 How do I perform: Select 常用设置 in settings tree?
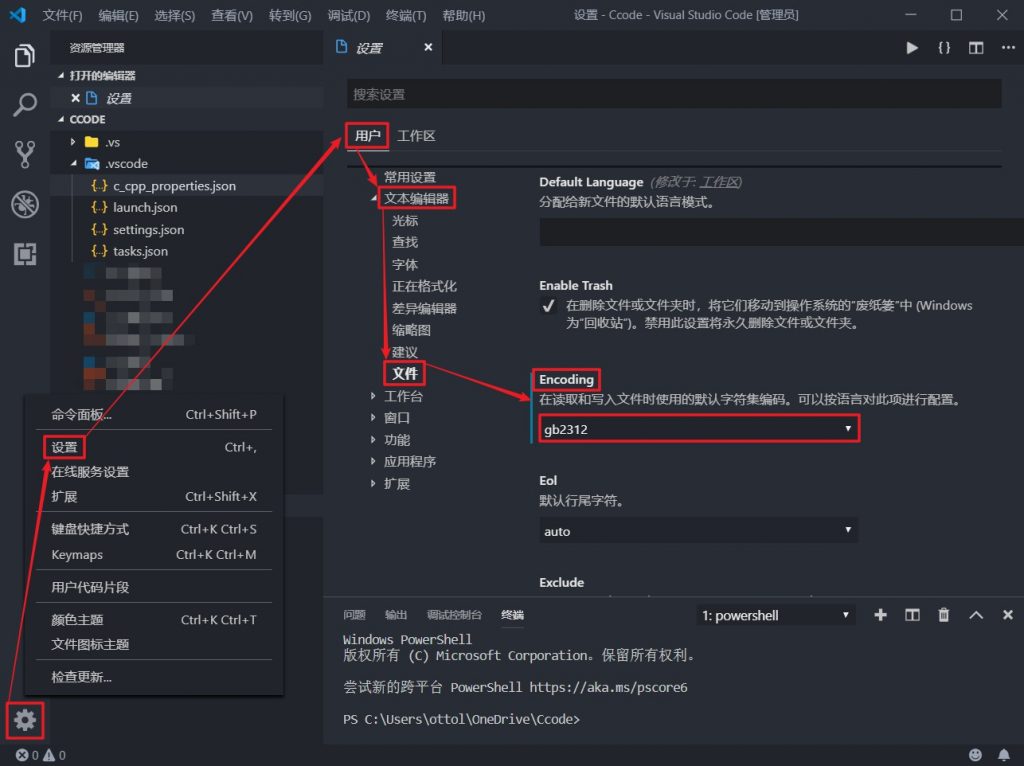click(409, 177)
